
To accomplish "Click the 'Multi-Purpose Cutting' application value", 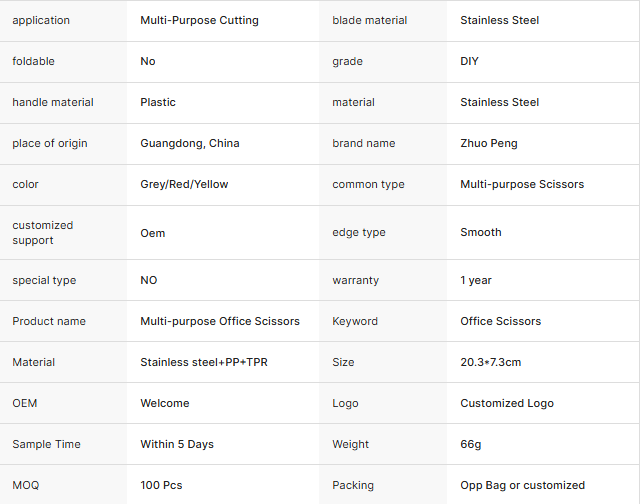I will tap(199, 20).
